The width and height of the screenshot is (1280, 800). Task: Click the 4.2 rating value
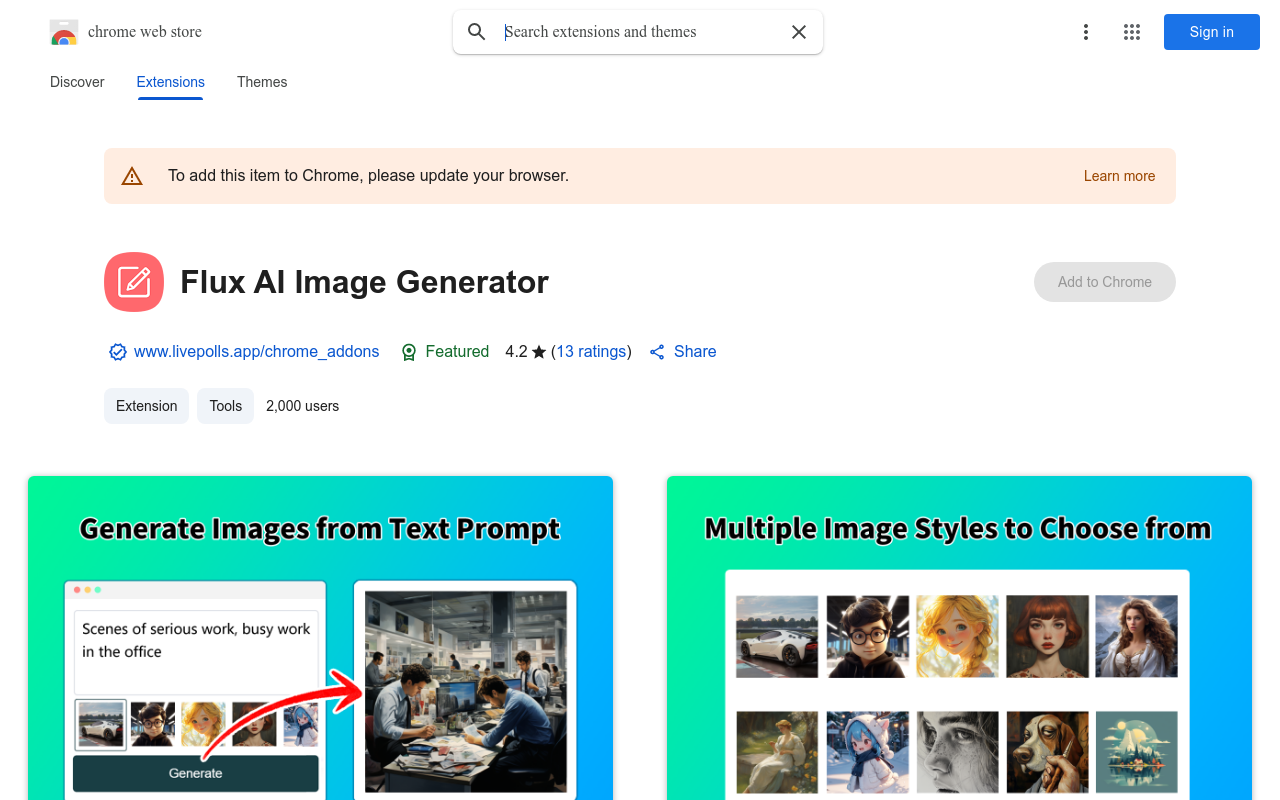coord(516,352)
